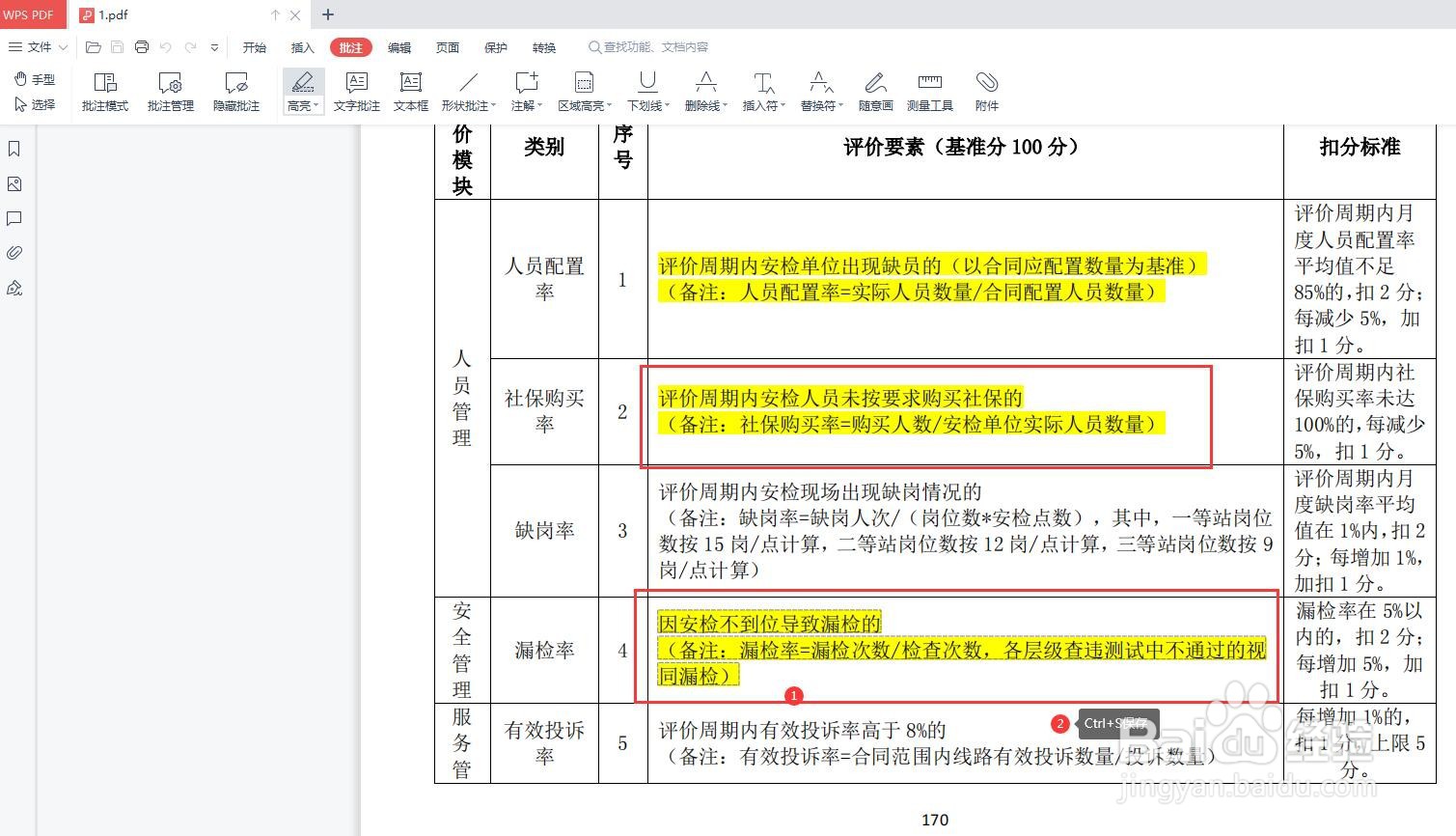
Task: Open bookmarks panel in left sidebar
Action: tap(14, 149)
